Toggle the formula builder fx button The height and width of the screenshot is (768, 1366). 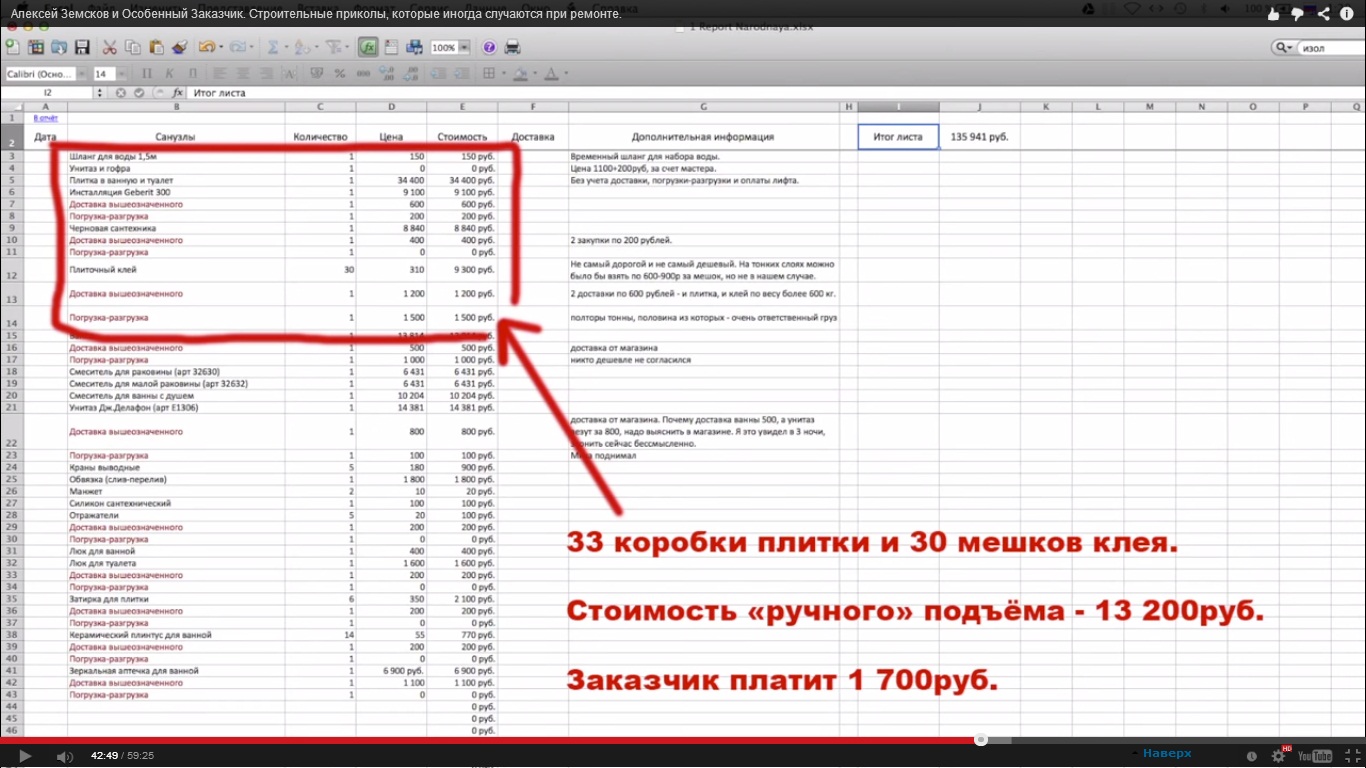point(368,47)
